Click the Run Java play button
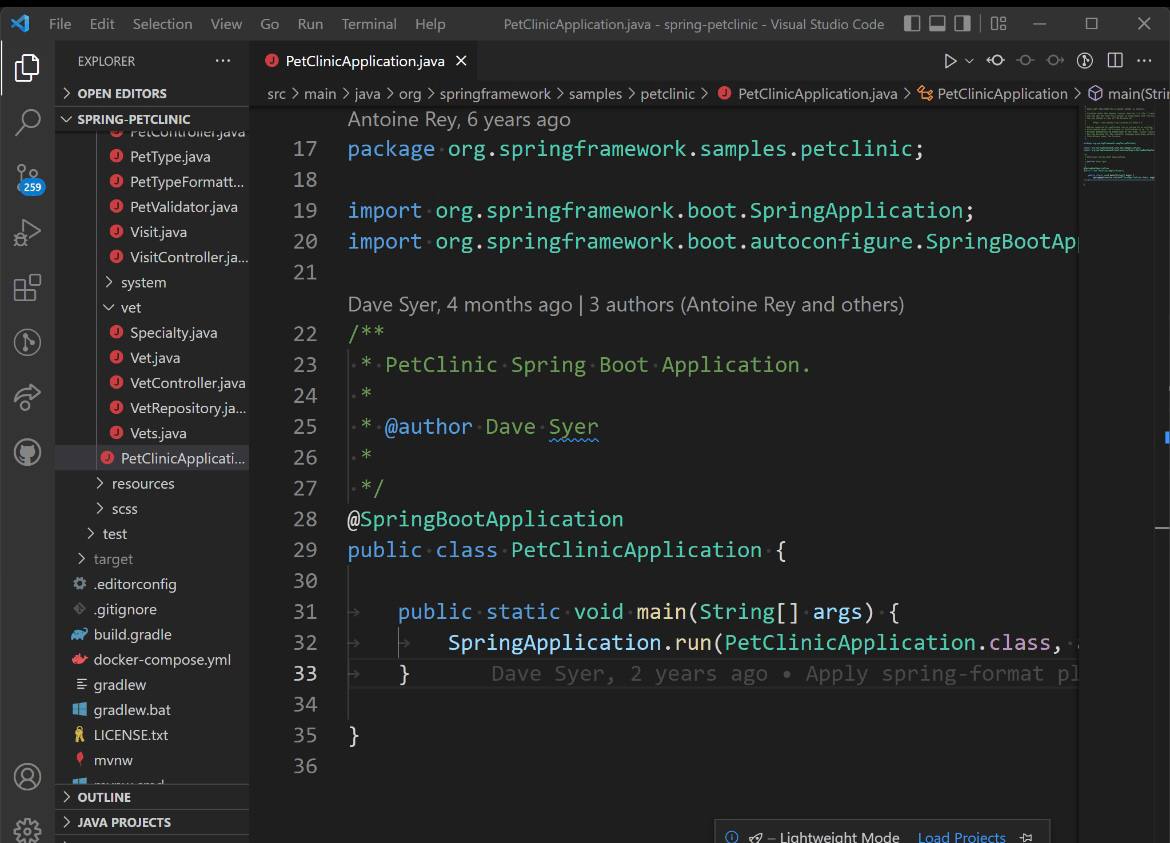This screenshot has height=843, width=1170. pos(950,61)
